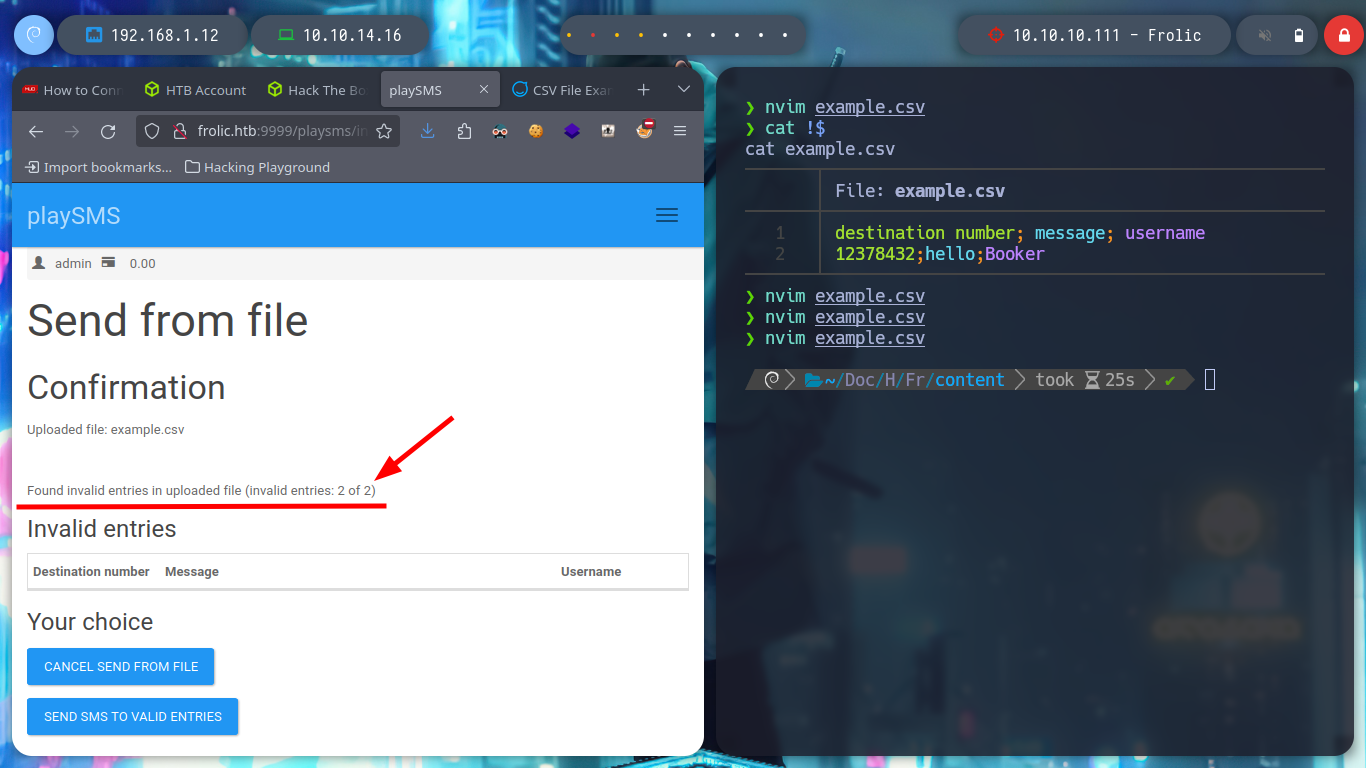Switch to 'Hack The Bo' browser tab
1366x768 pixels.
(x=318, y=90)
